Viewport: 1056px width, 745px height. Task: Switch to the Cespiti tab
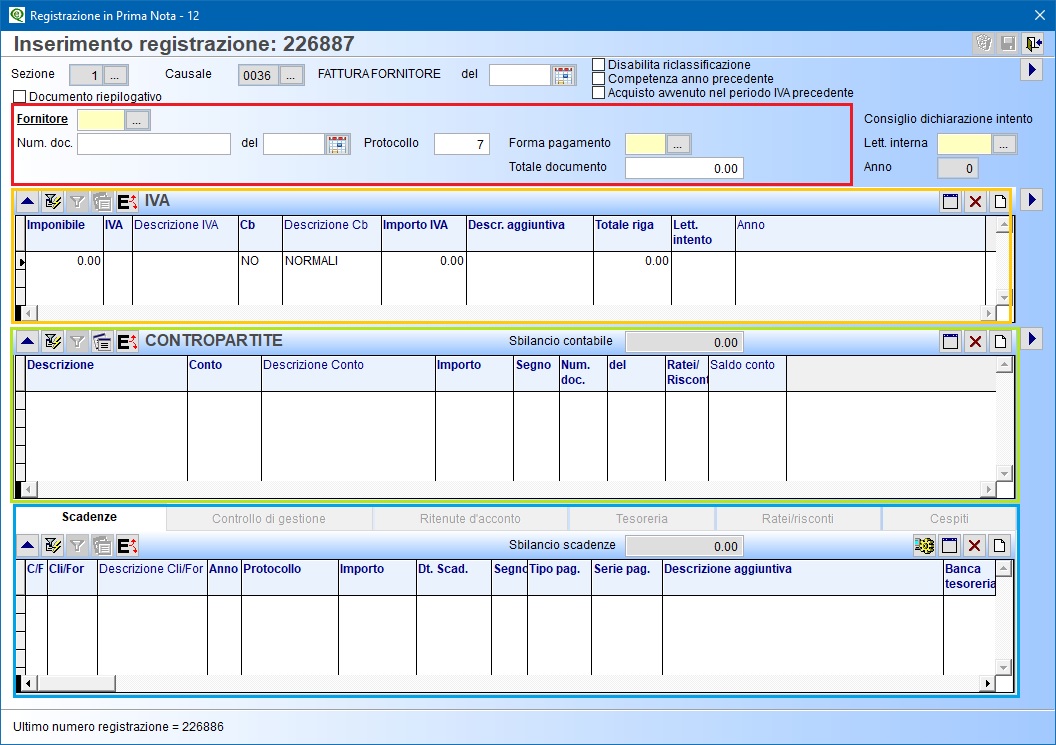[x=949, y=519]
